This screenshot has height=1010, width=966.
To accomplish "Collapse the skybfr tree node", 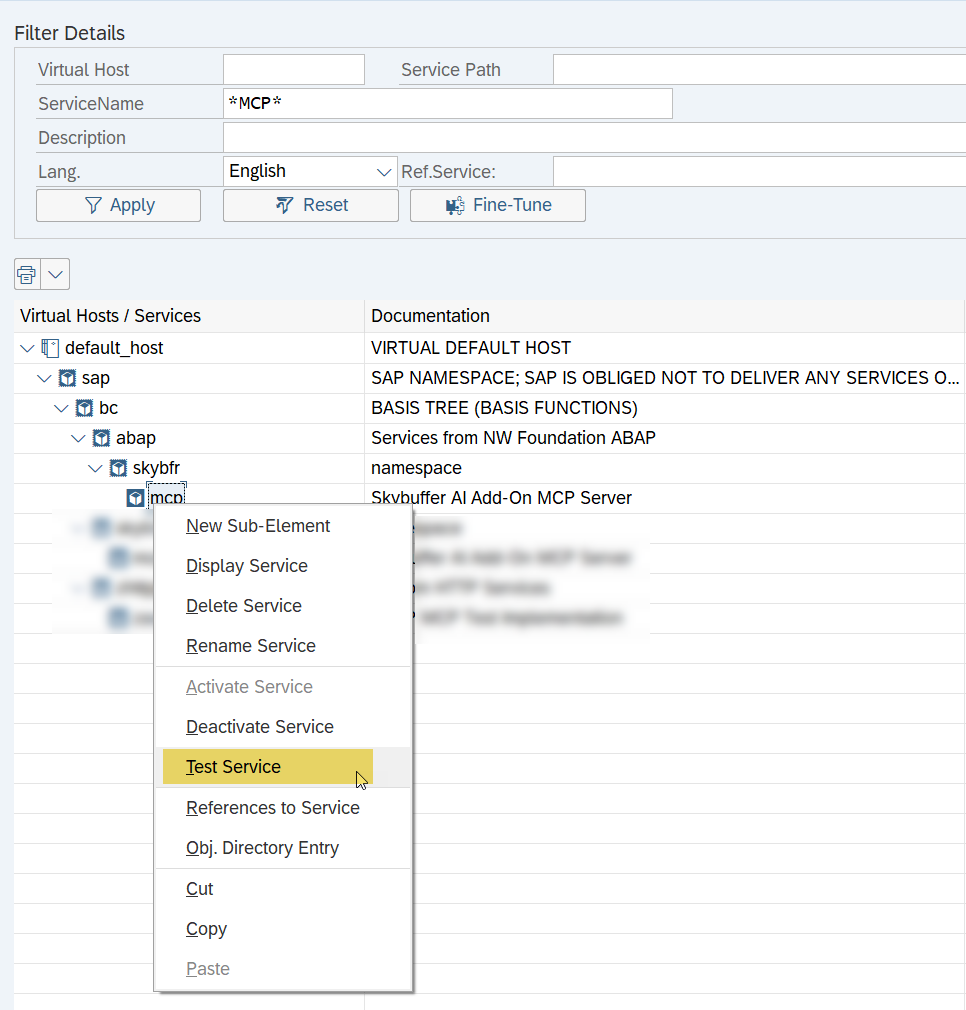I will click(95, 468).
